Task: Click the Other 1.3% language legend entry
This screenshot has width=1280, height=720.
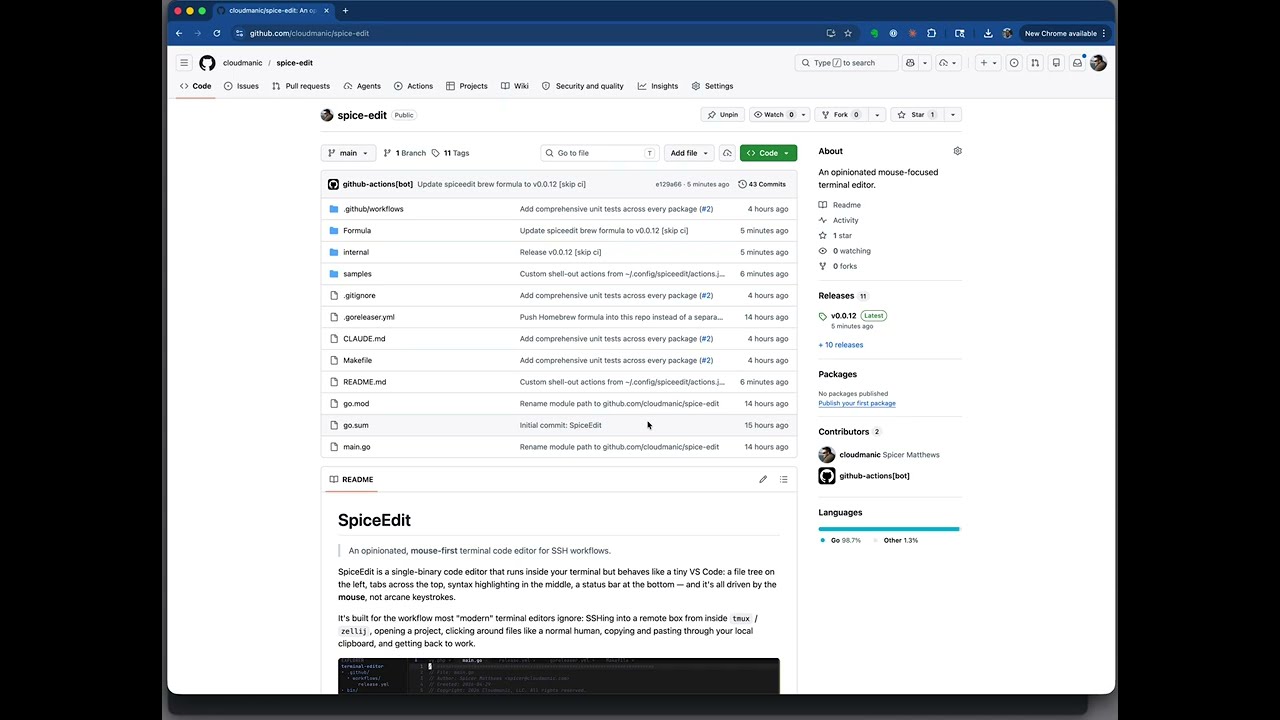Action: pos(895,540)
